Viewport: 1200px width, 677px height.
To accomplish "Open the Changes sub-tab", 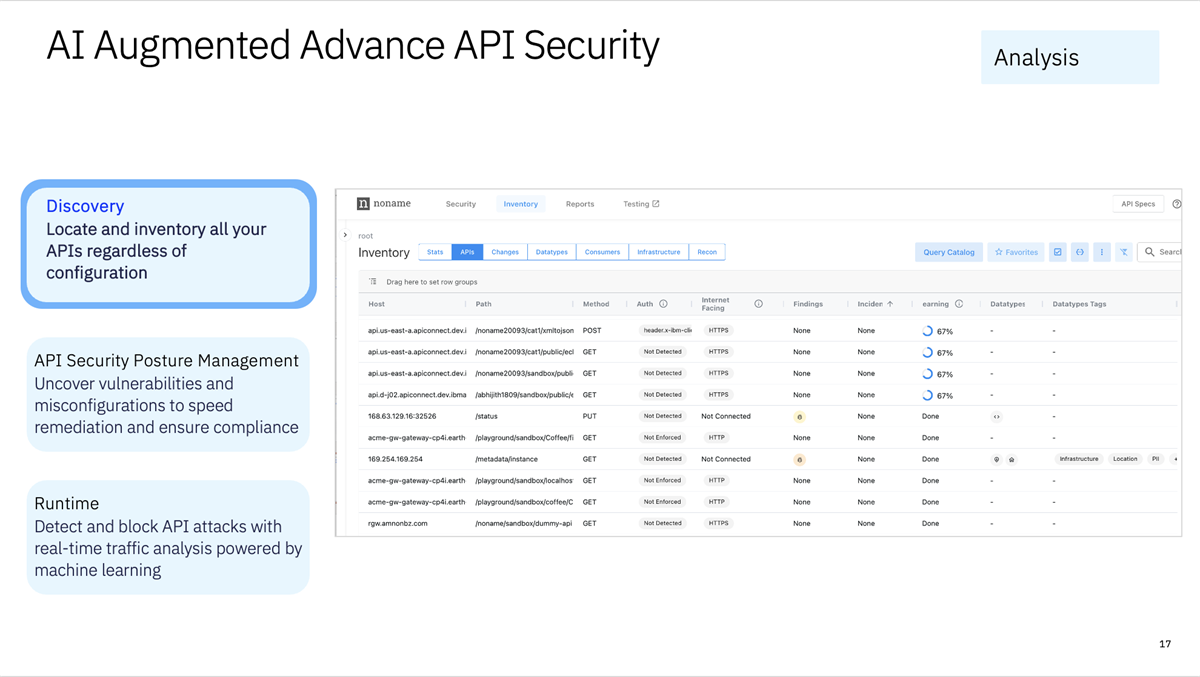I will coord(505,252).
